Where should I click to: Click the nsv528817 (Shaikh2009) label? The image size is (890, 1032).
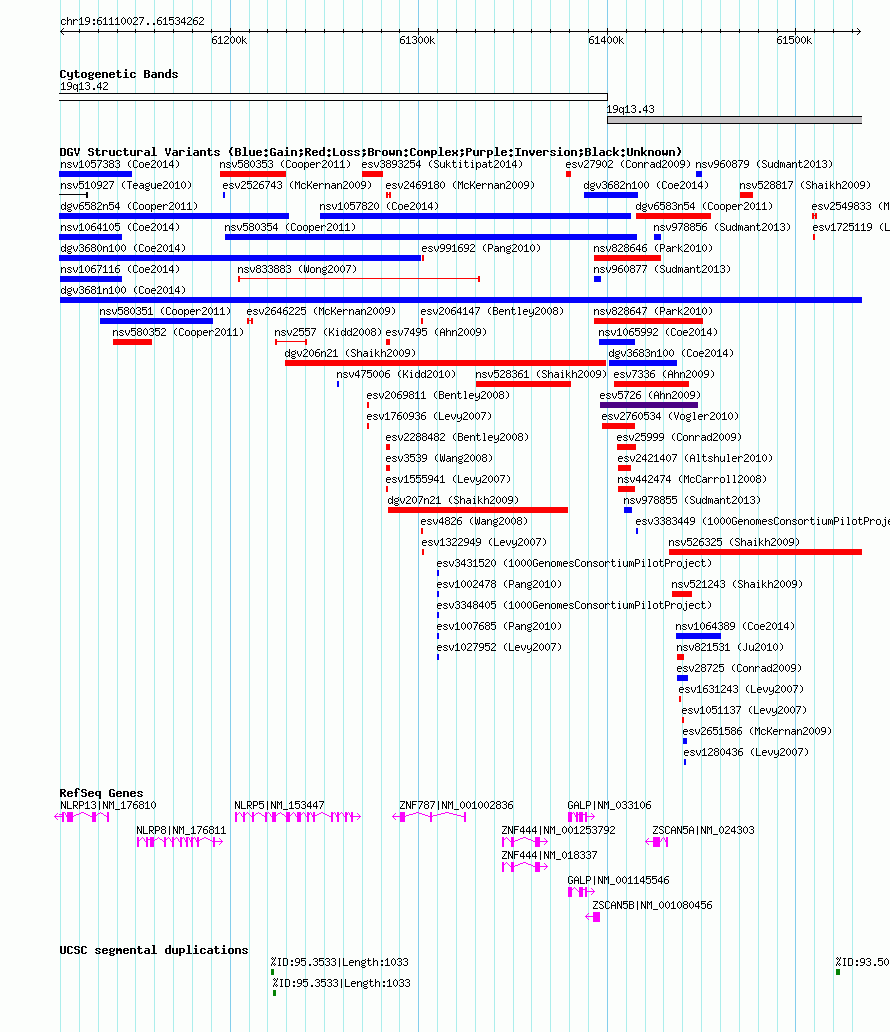tap(805, 186)
